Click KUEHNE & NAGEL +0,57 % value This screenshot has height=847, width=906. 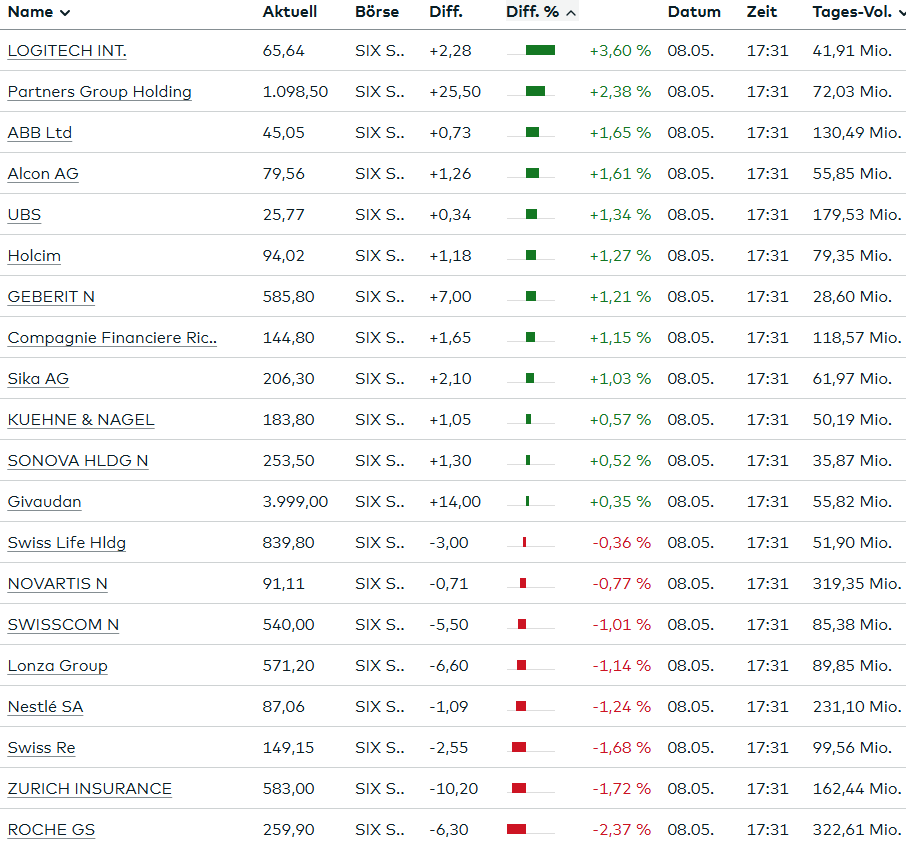pos(620,420)
